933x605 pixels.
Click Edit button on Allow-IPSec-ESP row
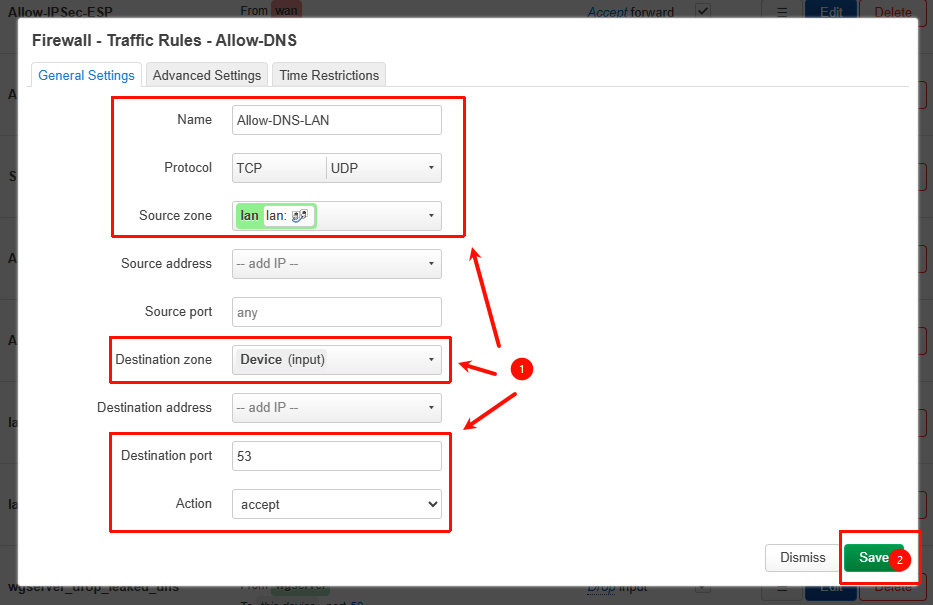(830, 12)
